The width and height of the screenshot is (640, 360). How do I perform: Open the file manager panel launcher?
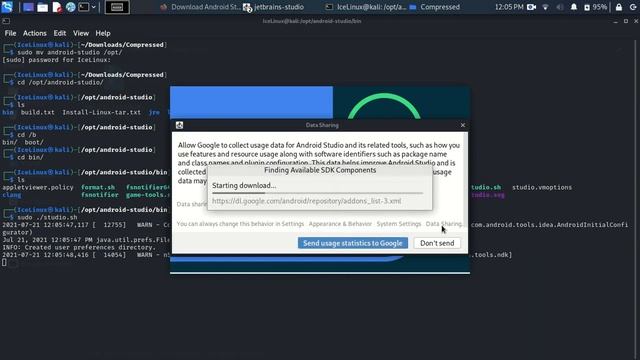(x=42, y=7)
